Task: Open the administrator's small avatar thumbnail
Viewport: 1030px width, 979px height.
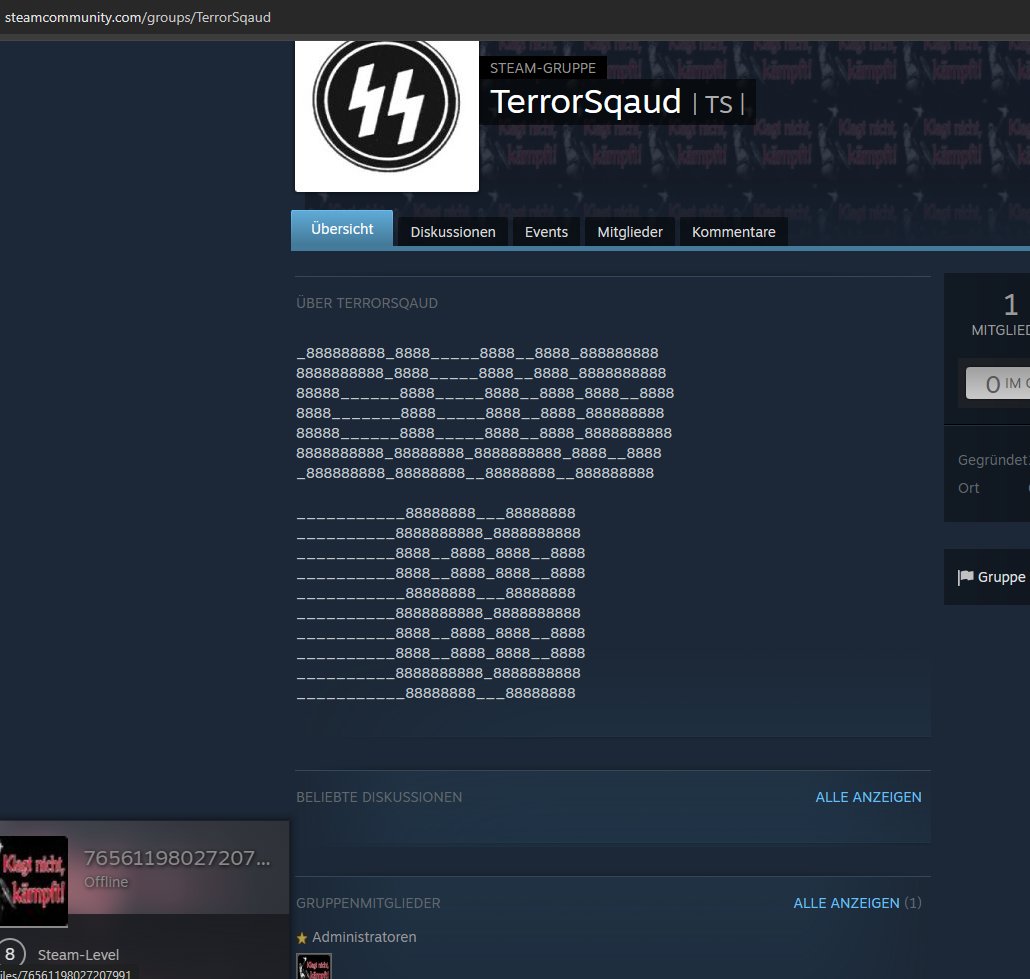Action: tap(314, 967)
